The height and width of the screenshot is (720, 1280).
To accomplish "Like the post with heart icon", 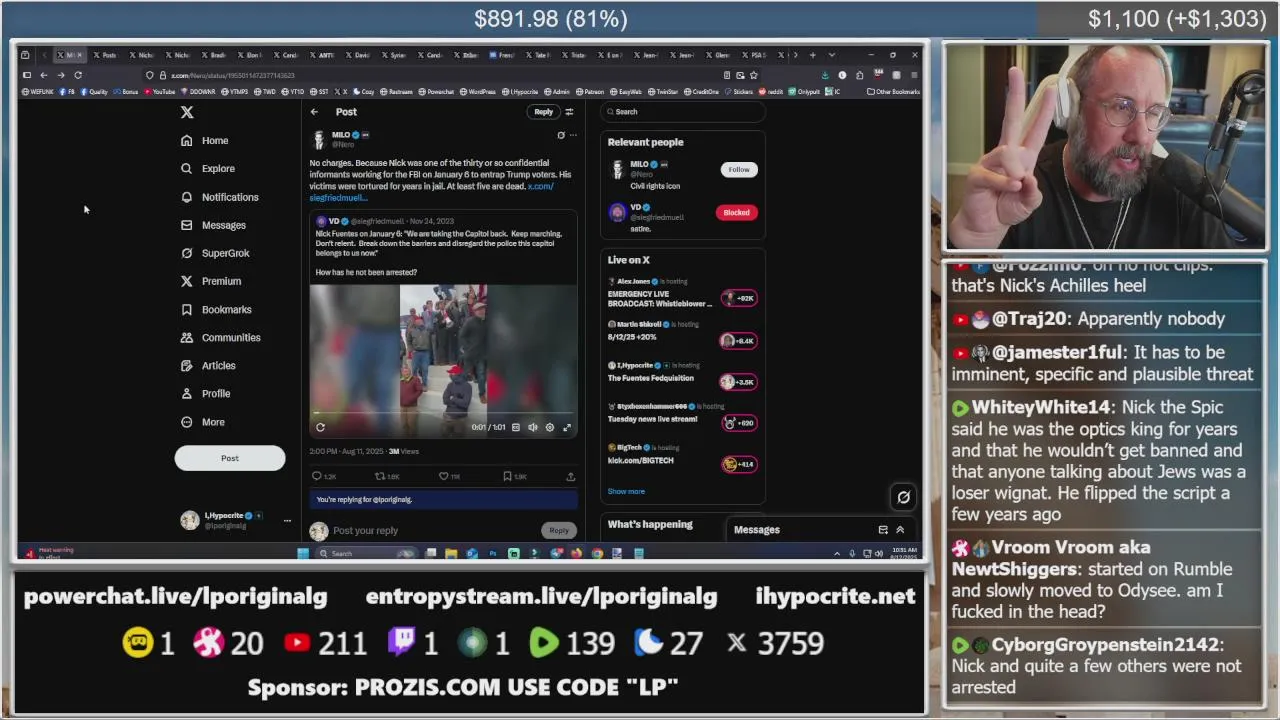I will [x=444, y=476].
